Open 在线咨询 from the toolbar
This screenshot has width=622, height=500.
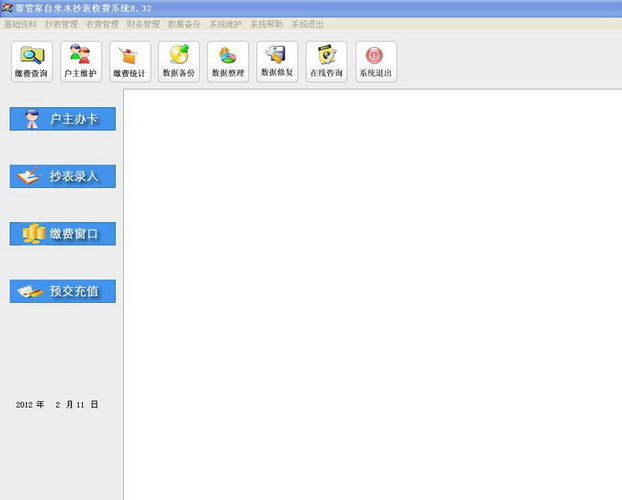point(326,62)
